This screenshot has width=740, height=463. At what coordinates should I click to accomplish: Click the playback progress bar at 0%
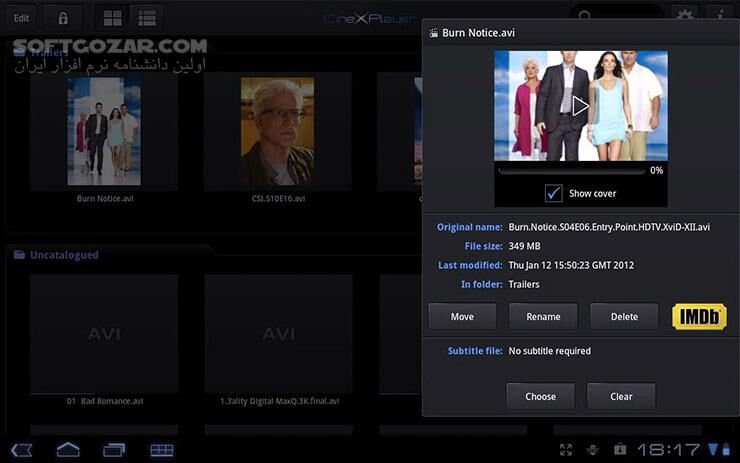pos(572,171)
